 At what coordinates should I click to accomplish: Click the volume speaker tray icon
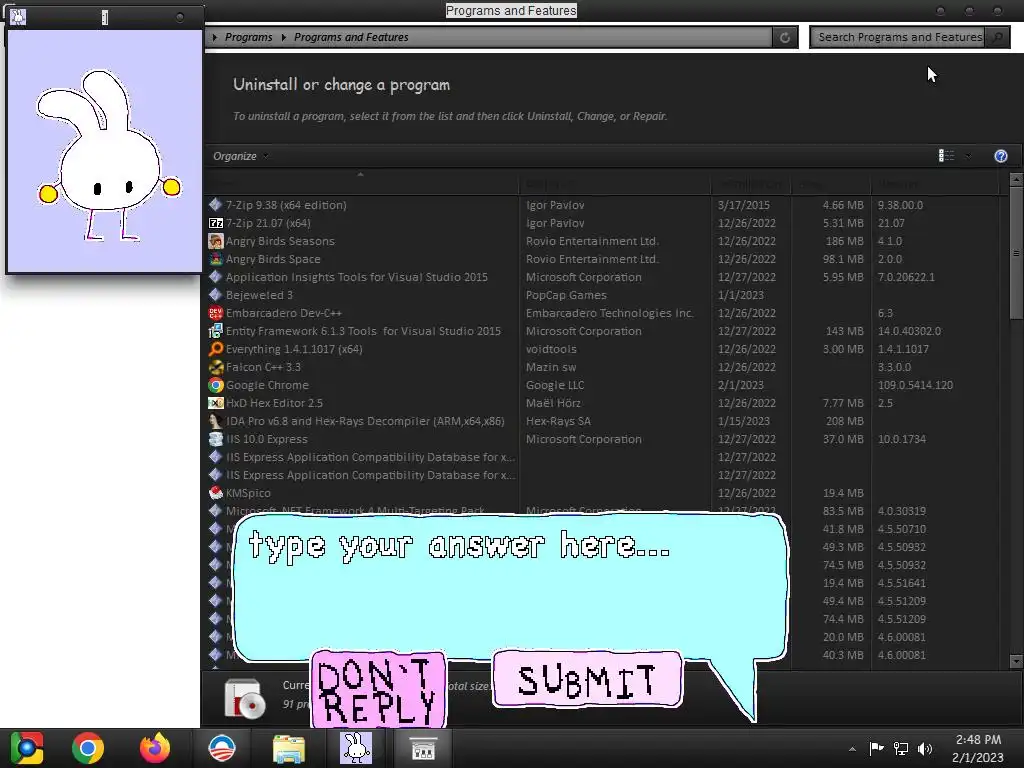coord(925,748)
